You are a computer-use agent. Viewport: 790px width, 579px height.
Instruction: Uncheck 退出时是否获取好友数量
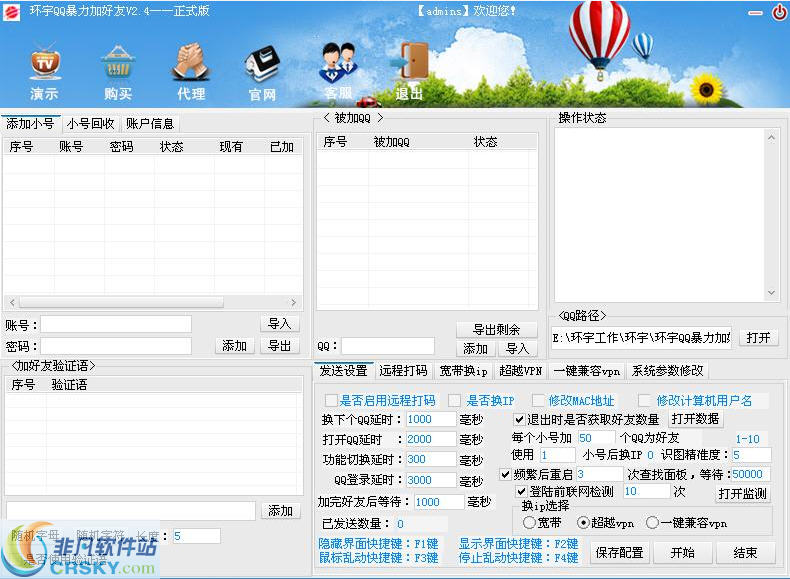pos(519,419)
